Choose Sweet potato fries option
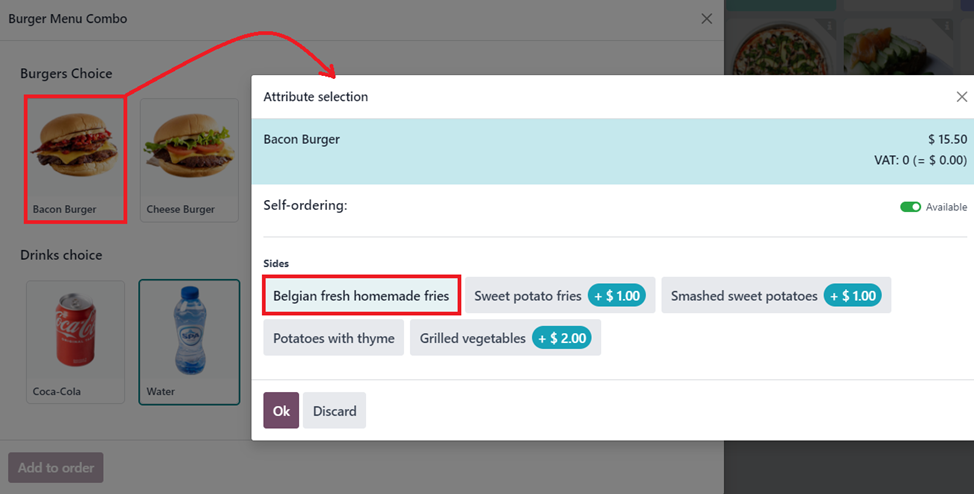Viewport: 974px width, 494px height. [x=560, y=296]
